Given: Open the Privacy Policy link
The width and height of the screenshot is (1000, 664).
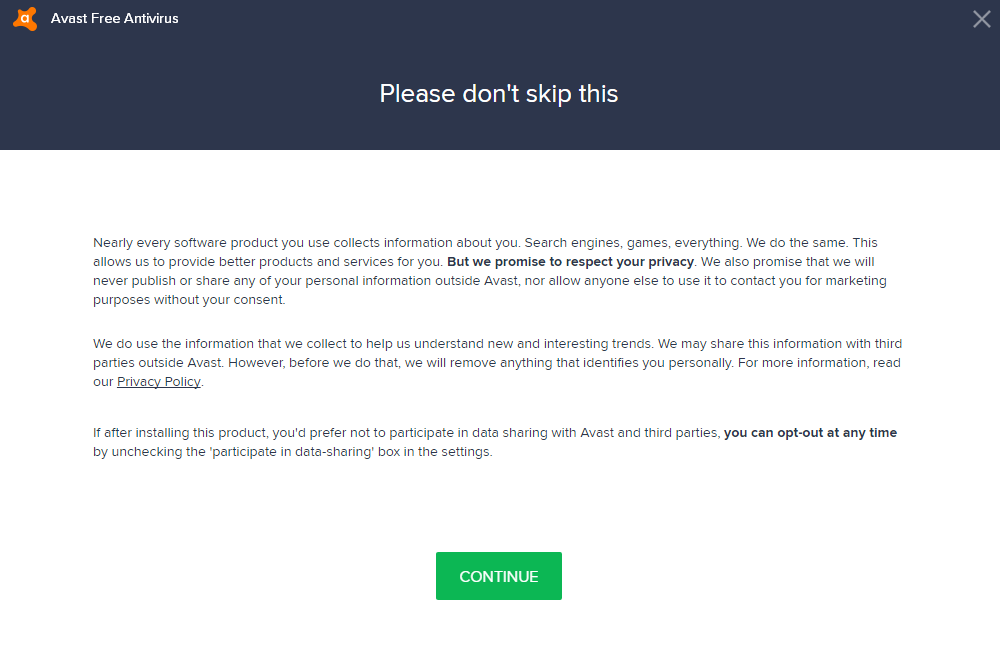Looking at the screenshot, I should pyautogui.click(x=159, y=382).
